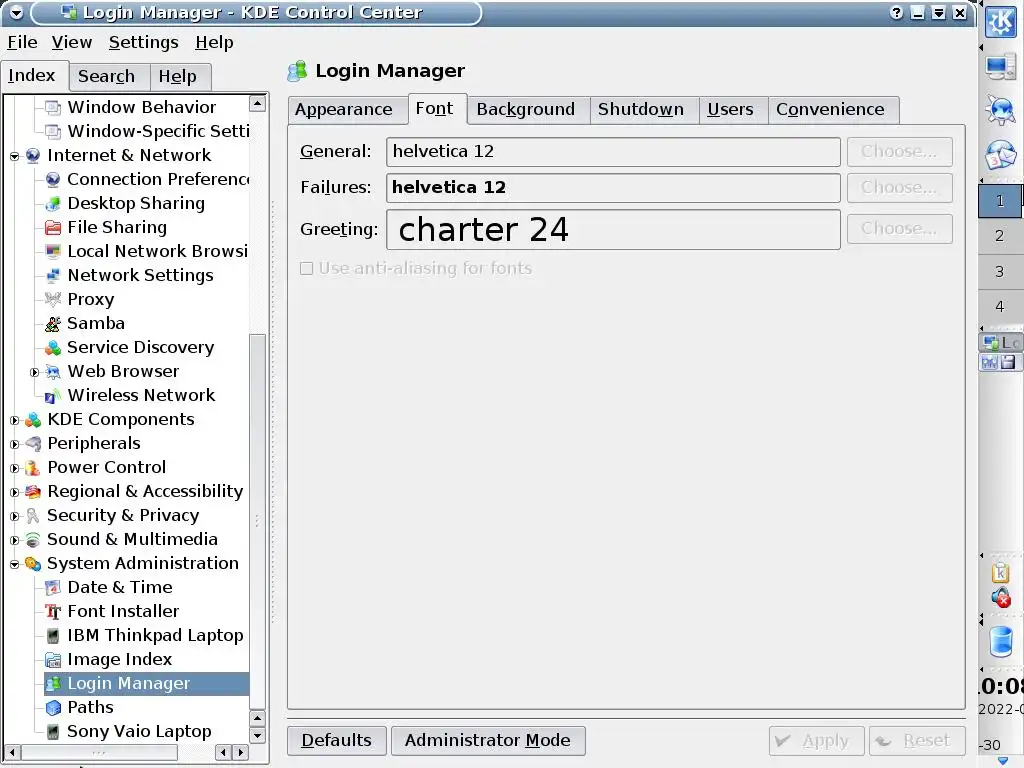This screenshot has width=1024, height=768.
Task: Click the Regional & Accessibility flag icon
Action: pos(33,492)
